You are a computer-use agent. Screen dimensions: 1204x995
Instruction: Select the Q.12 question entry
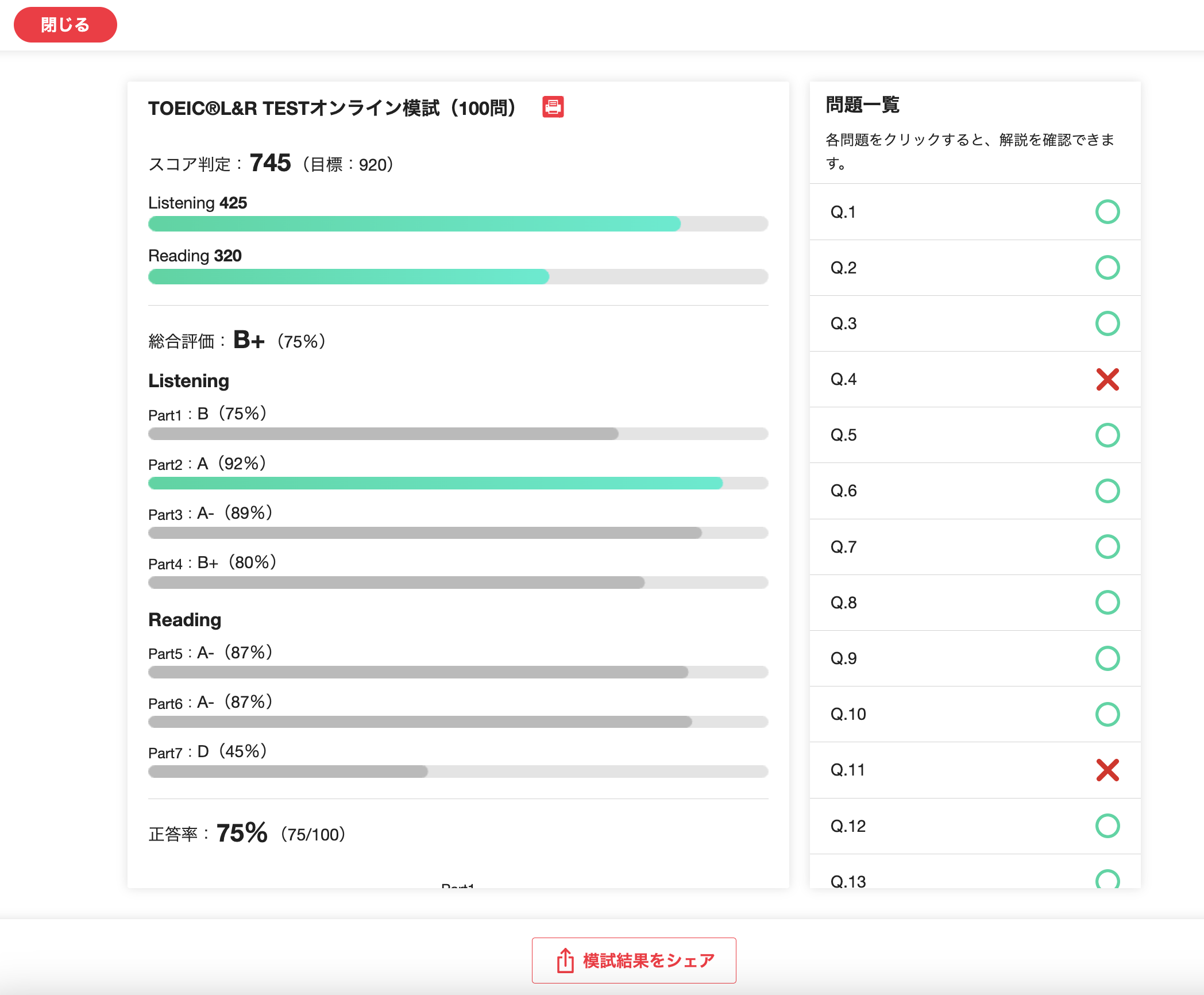coord(975,826)
